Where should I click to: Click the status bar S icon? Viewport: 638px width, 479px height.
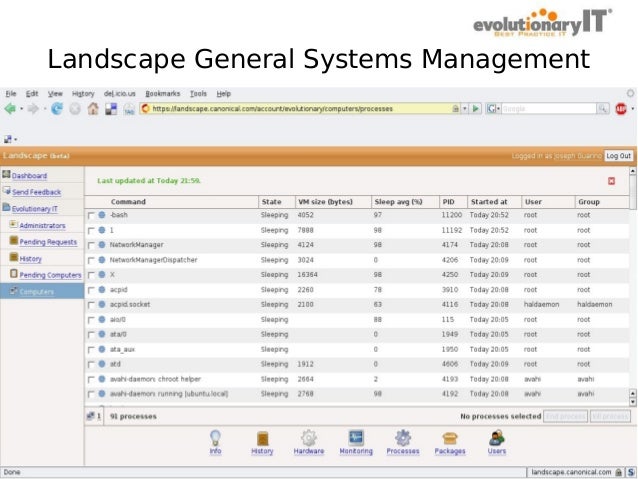click(631, 472)
